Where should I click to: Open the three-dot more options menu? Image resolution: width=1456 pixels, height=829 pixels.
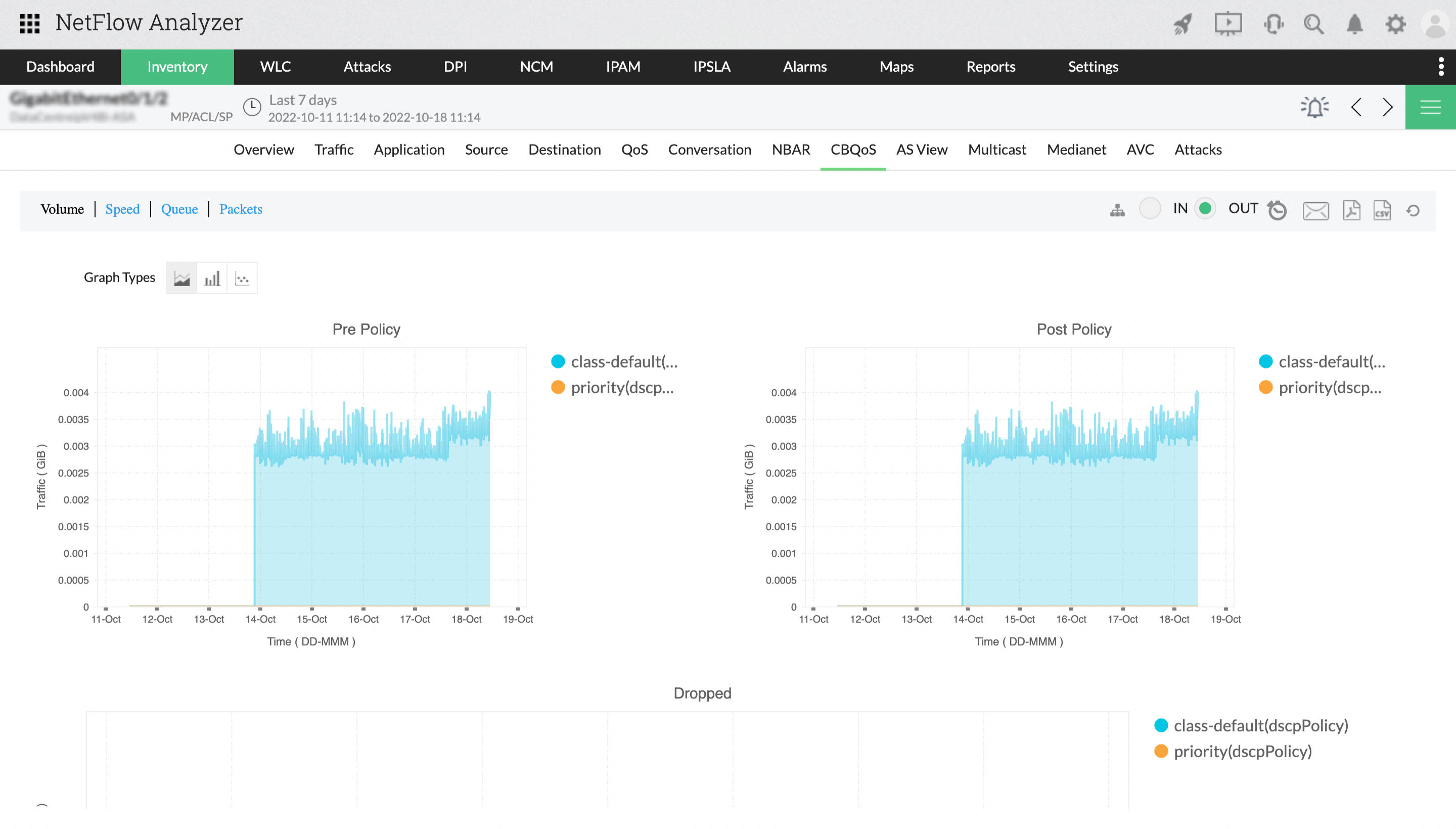pyautogui.click(x=1441, y=67)
